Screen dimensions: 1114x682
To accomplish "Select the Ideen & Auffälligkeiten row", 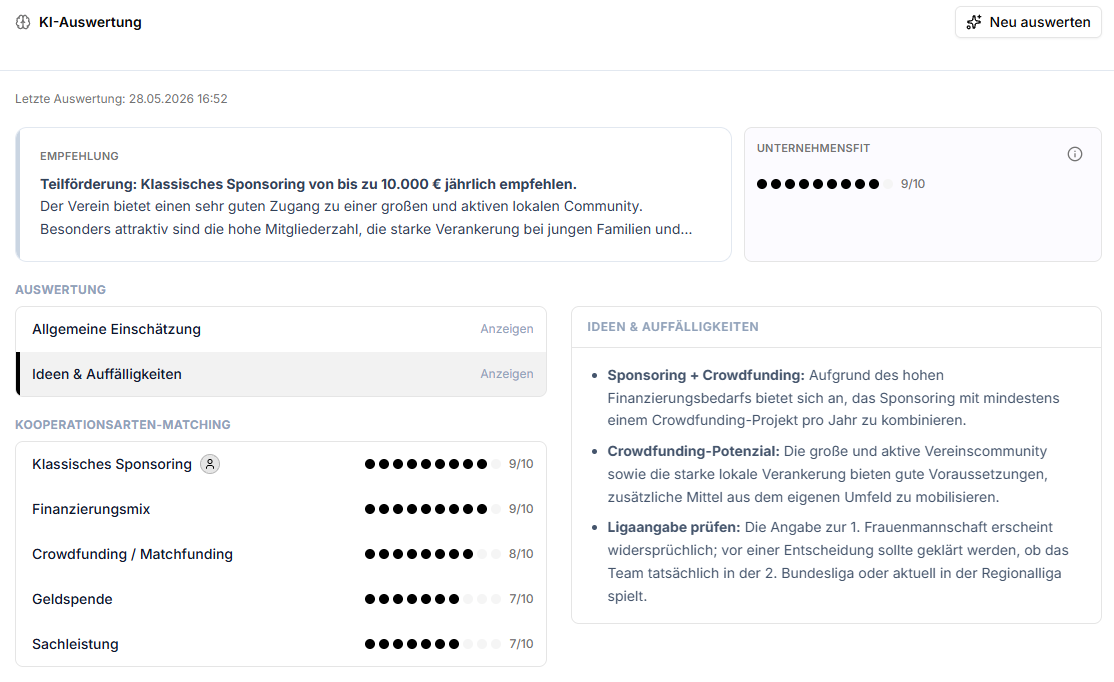I will (281, 374).
